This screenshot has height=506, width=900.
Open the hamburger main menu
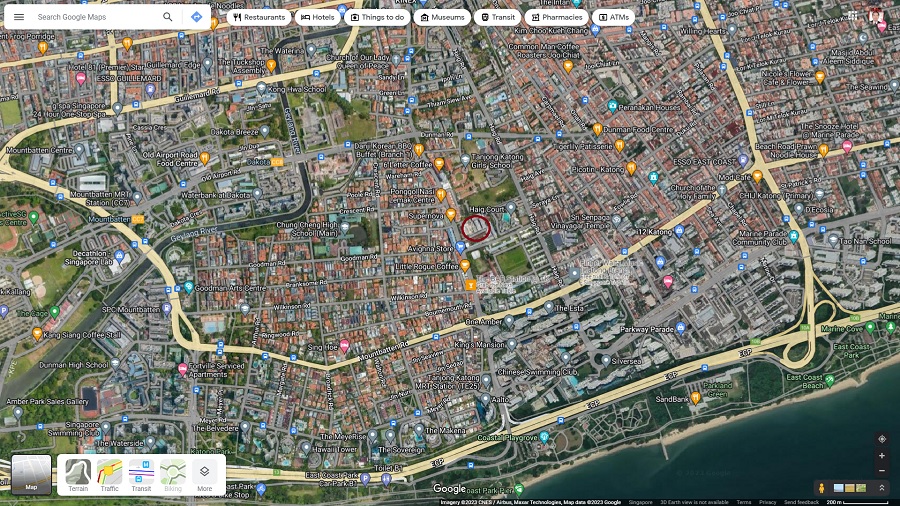coord(19,17)
